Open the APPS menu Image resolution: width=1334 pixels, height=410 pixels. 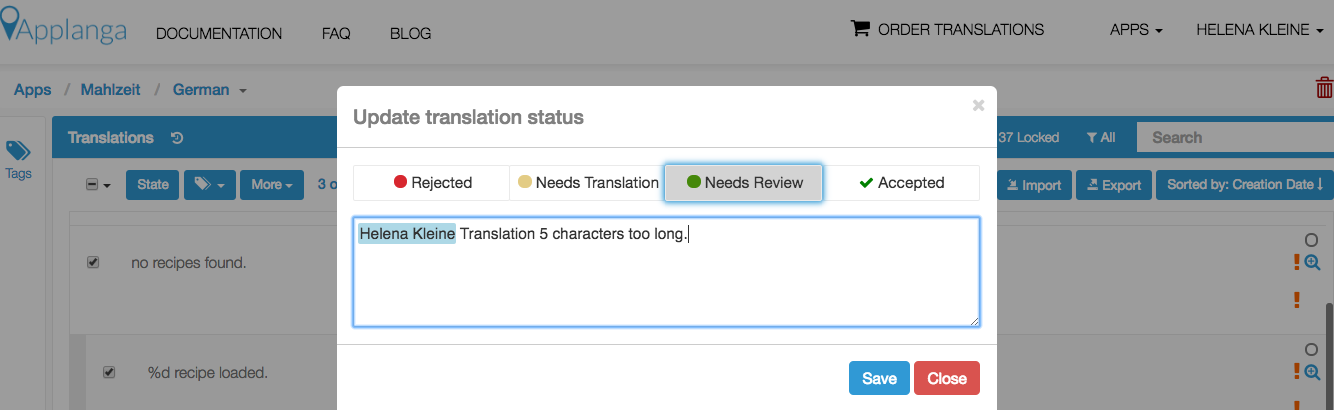pyautogui.click(x=1136, y=30)
